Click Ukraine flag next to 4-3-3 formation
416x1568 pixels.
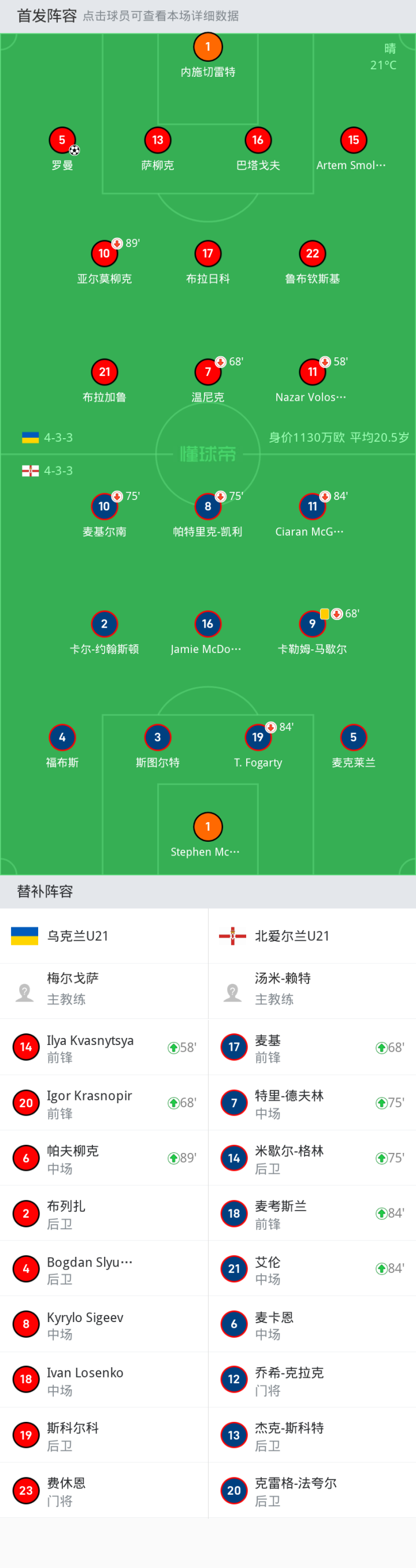point(31,438)
